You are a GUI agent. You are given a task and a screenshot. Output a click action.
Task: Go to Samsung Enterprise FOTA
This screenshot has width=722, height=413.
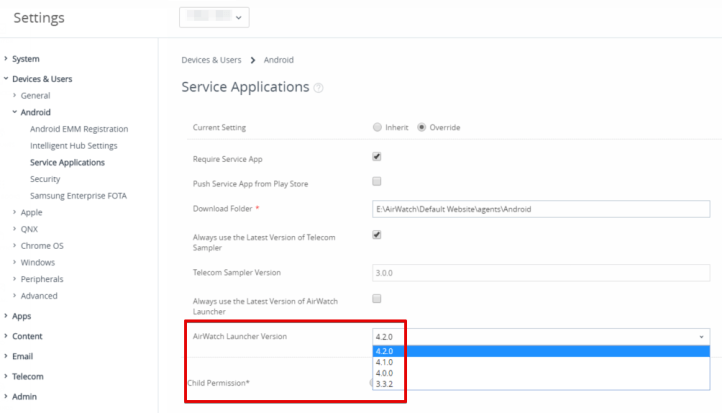78,195
